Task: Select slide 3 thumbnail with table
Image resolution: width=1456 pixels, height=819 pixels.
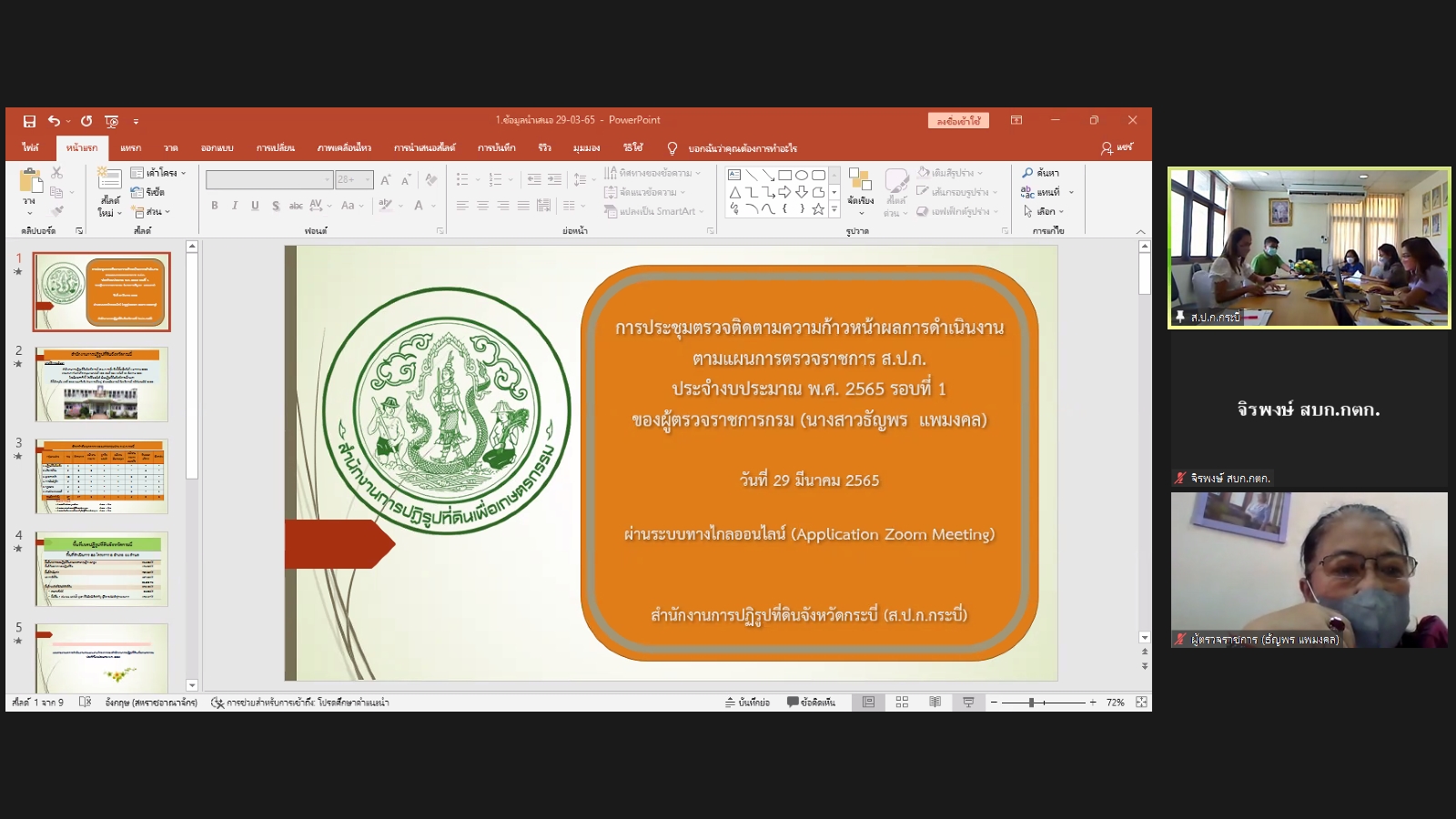Action: (x=102, y=477)
